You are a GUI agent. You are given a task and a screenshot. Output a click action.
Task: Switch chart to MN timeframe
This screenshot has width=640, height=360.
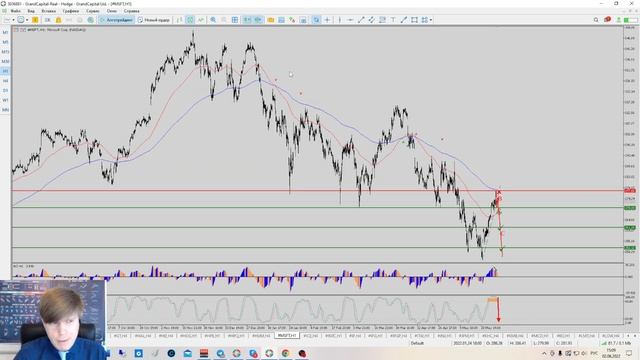click(5, 110)
